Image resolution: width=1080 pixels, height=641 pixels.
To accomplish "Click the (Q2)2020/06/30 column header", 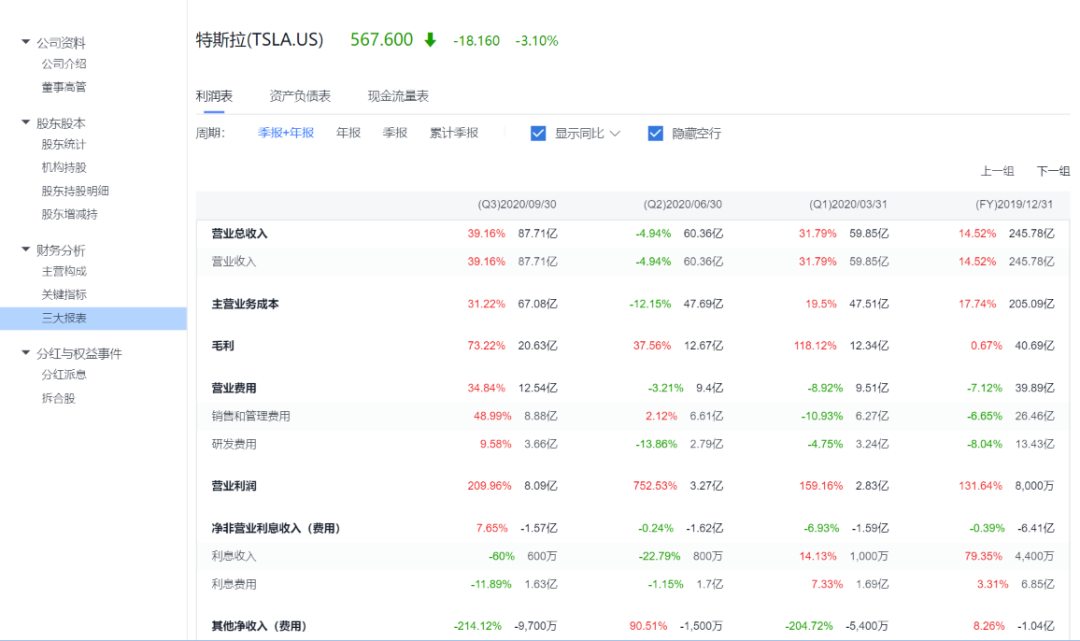I will [x=683, y=204].
